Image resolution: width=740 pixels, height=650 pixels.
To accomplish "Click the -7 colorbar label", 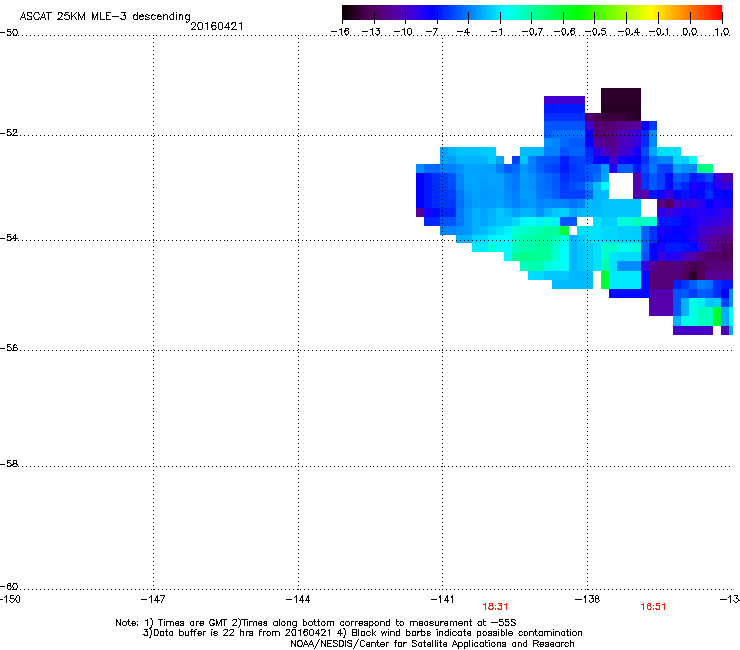I will [x=431, y=32].
